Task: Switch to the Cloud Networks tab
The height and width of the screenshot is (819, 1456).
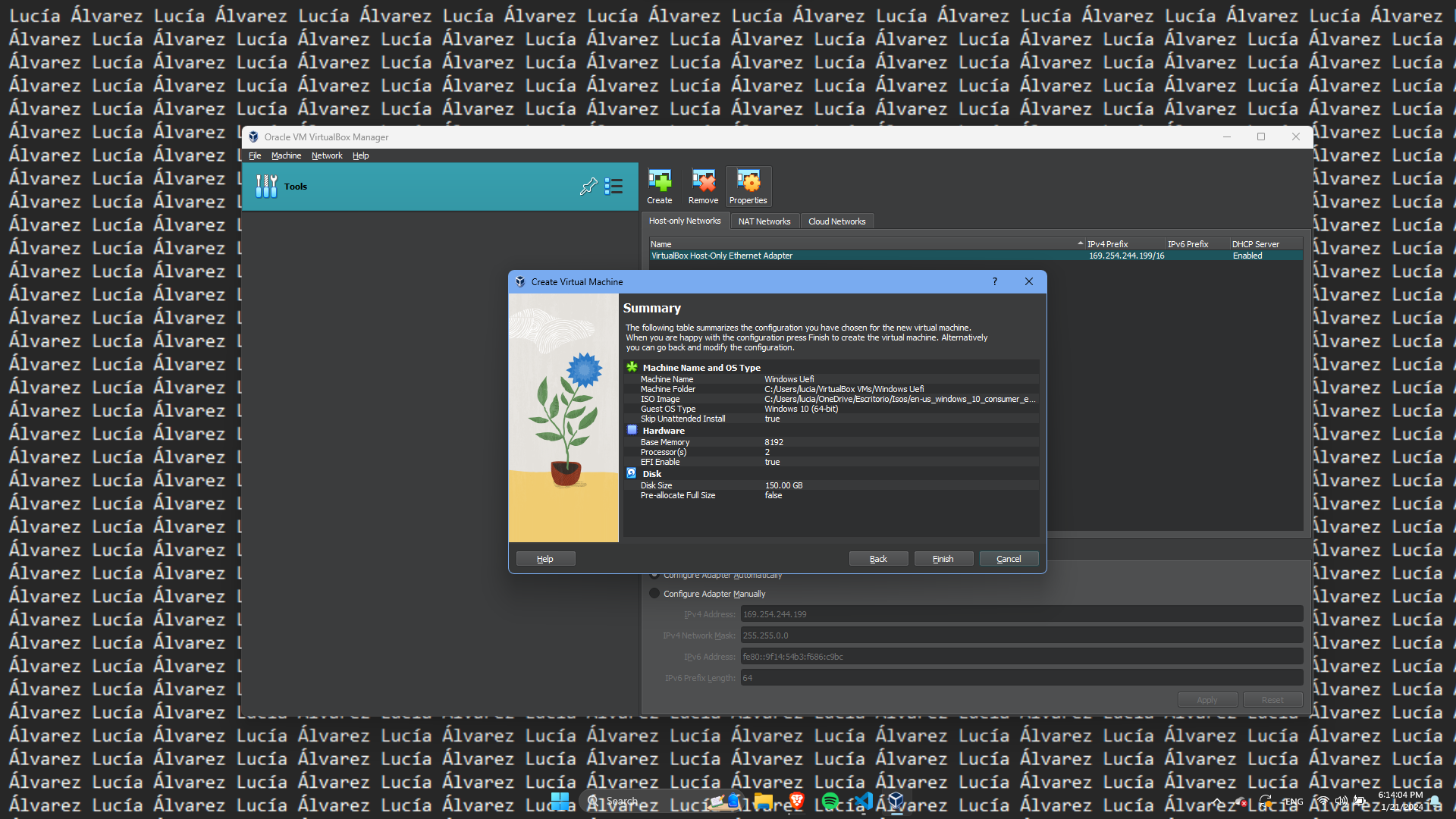Action: [836, 221]
